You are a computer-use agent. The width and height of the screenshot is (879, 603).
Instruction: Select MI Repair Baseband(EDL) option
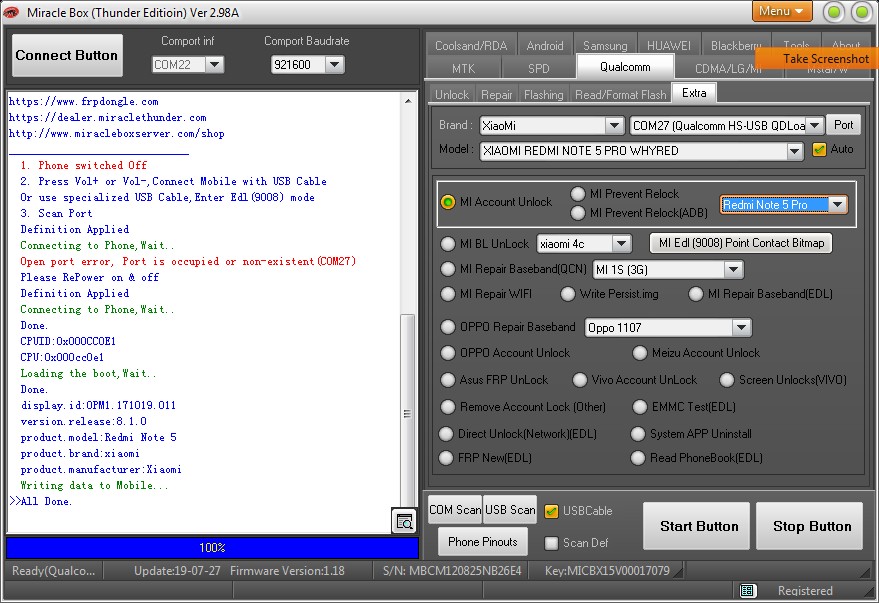(696, 294)
